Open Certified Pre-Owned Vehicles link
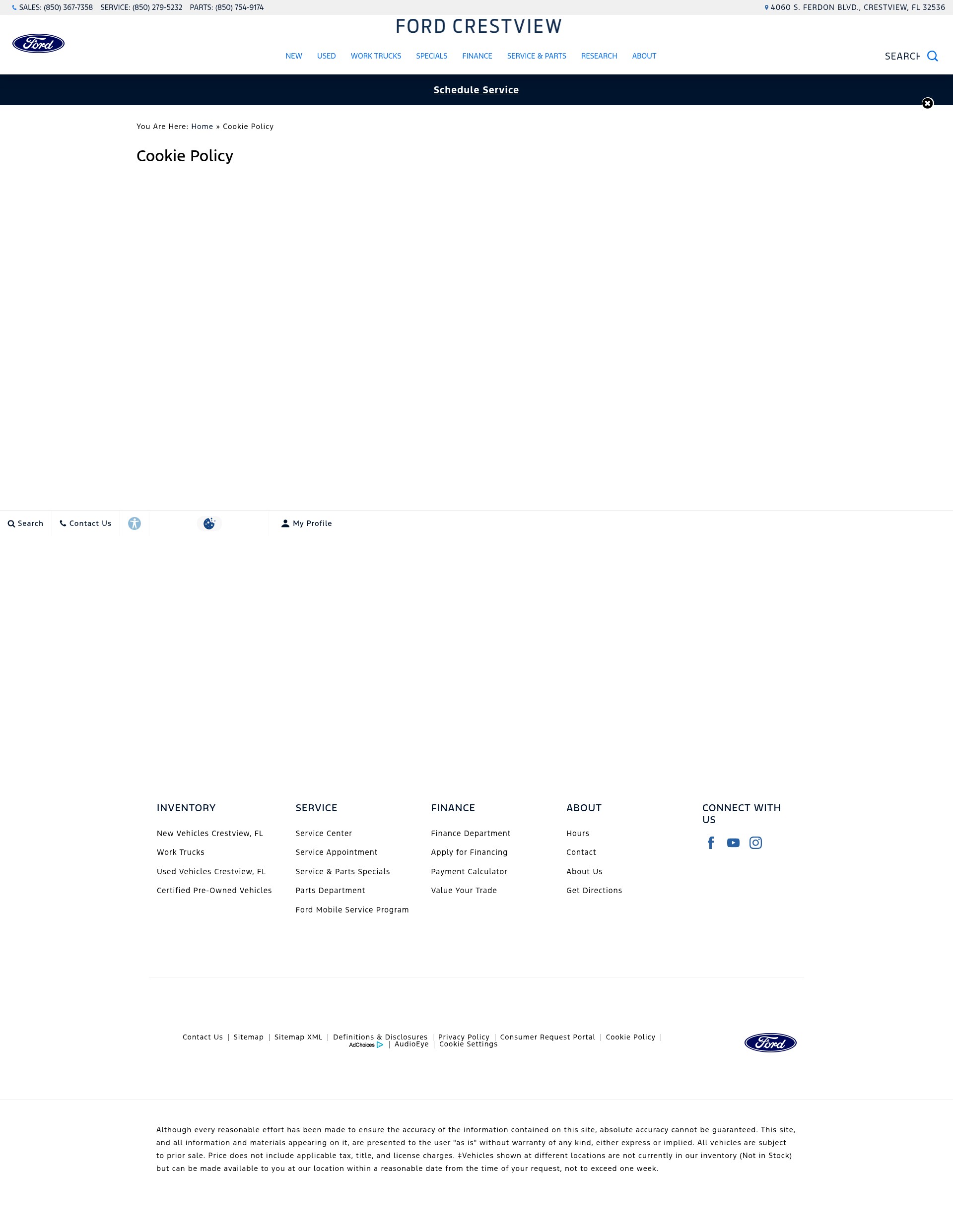Image resolution: width=953 pixels, height=1232 pixels. (x=214, y=890)
